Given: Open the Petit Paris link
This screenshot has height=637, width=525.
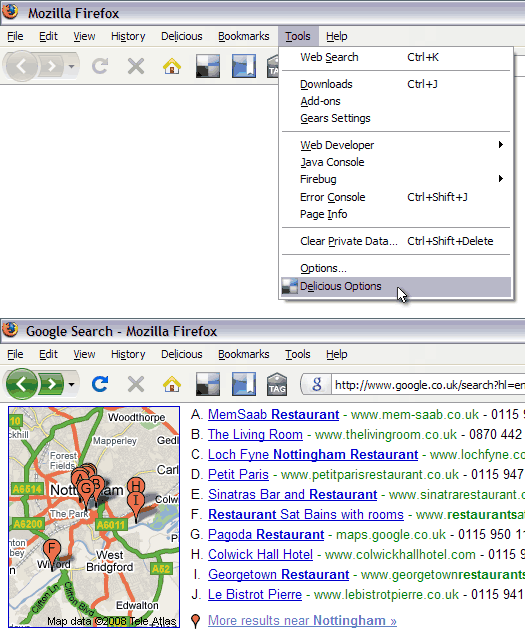Looking at the screenshot, I should click(238, 474).
